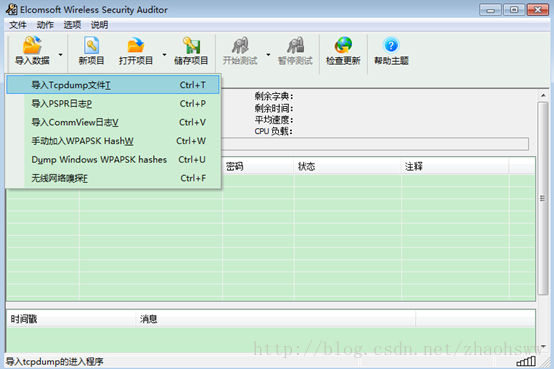Screen dimensions: 554x369
Task: Choose 导入CommView日志 from the menu
Action: [x=113, y=122]
